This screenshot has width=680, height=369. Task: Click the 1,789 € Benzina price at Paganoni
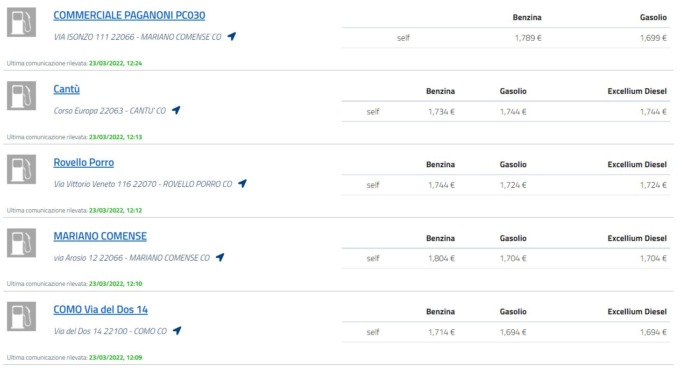pos(528,38)
